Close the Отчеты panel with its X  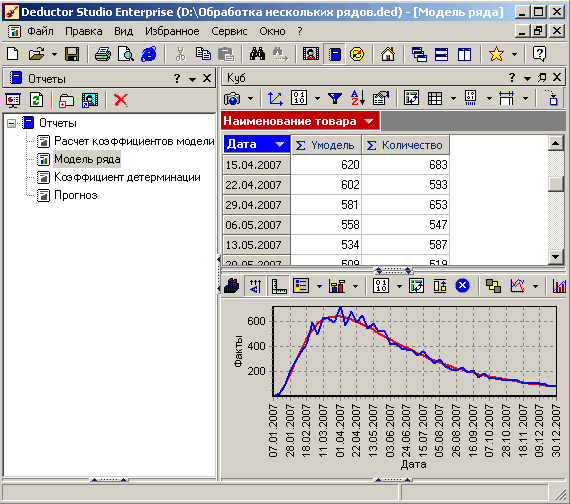(x=207, y=78)
